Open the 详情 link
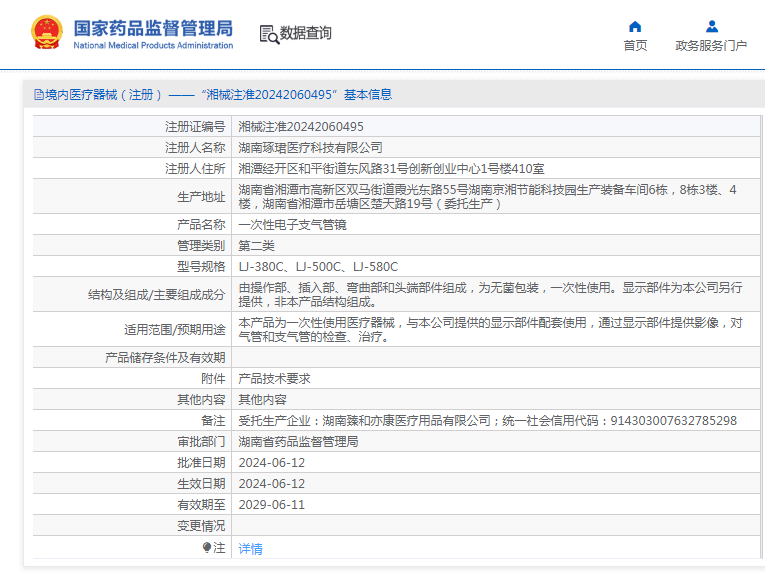This screenshot has height=576, width=765. coord(250,549)
